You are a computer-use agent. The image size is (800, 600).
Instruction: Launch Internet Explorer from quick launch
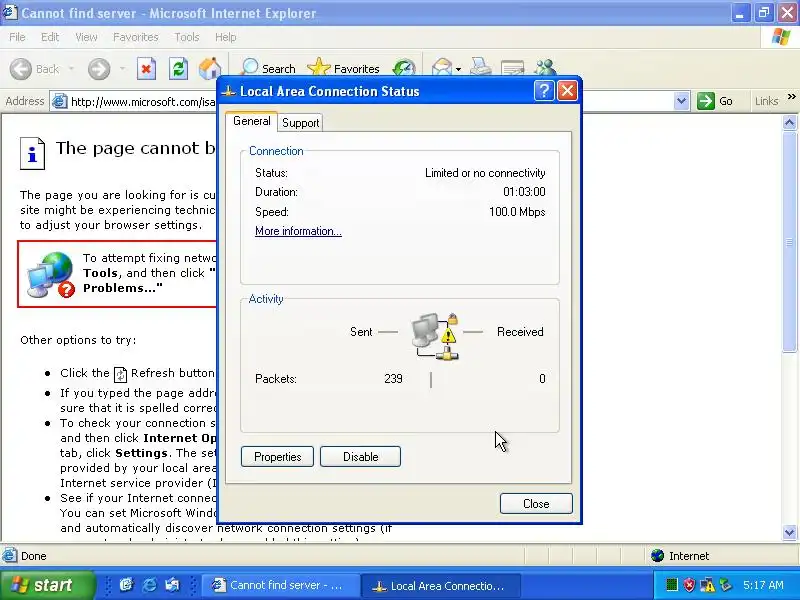(149, 585)
